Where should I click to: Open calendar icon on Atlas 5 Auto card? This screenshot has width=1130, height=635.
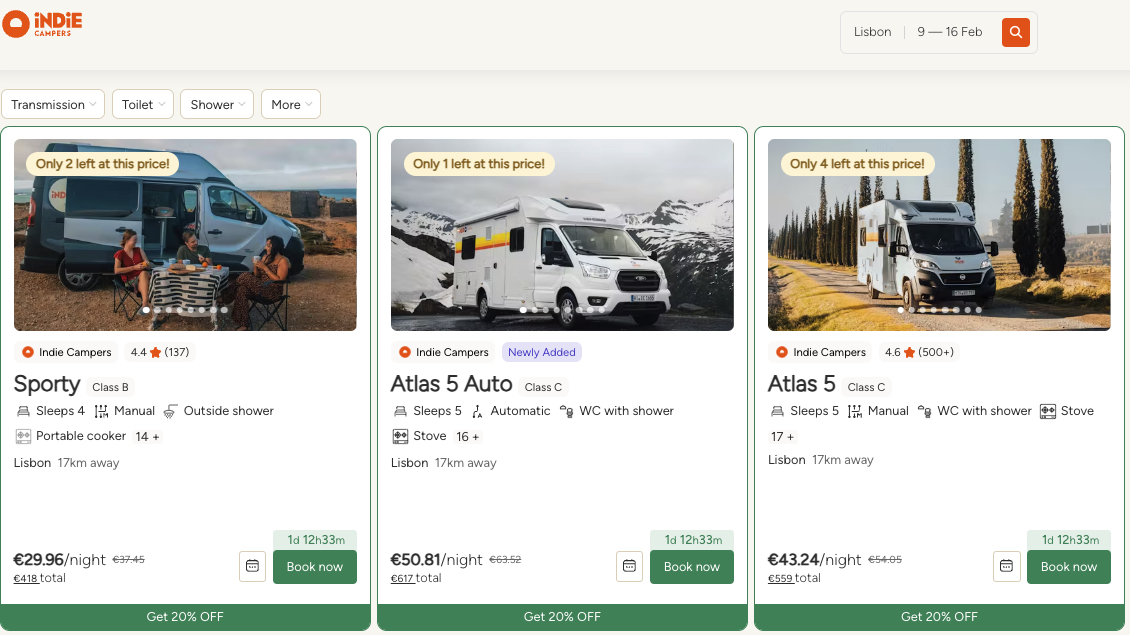click(629, 566)
